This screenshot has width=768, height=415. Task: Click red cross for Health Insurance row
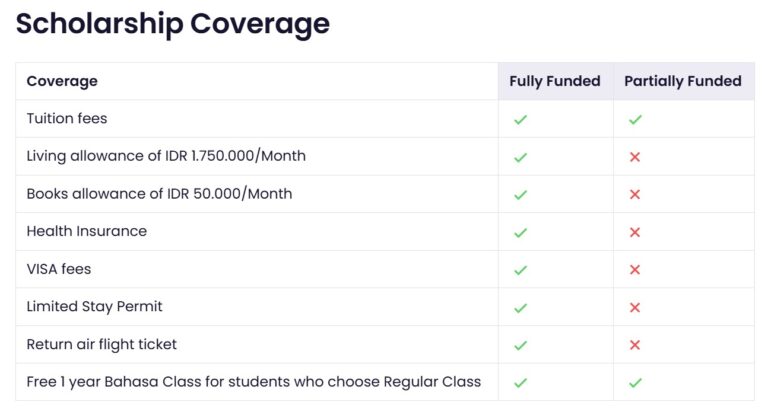[635, 232]
